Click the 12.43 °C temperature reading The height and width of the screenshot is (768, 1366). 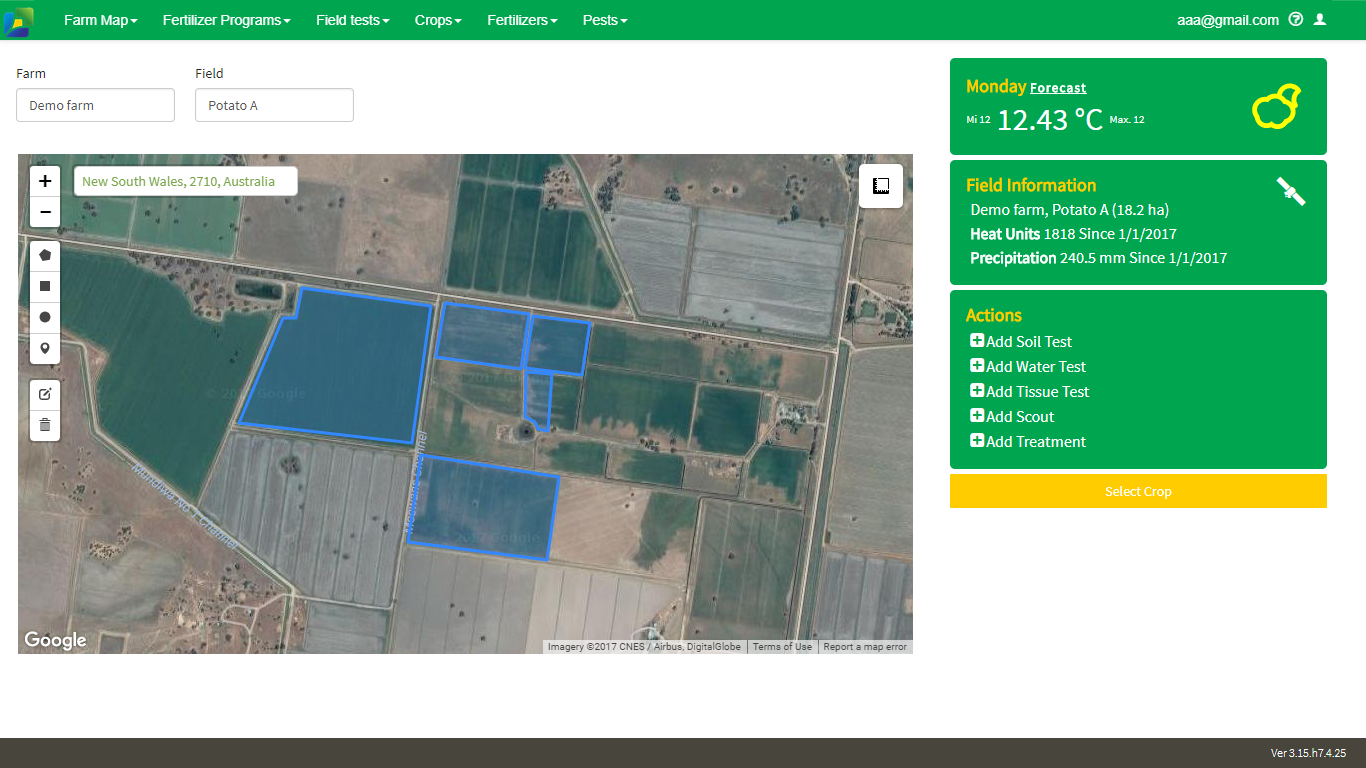point(1050,119)
